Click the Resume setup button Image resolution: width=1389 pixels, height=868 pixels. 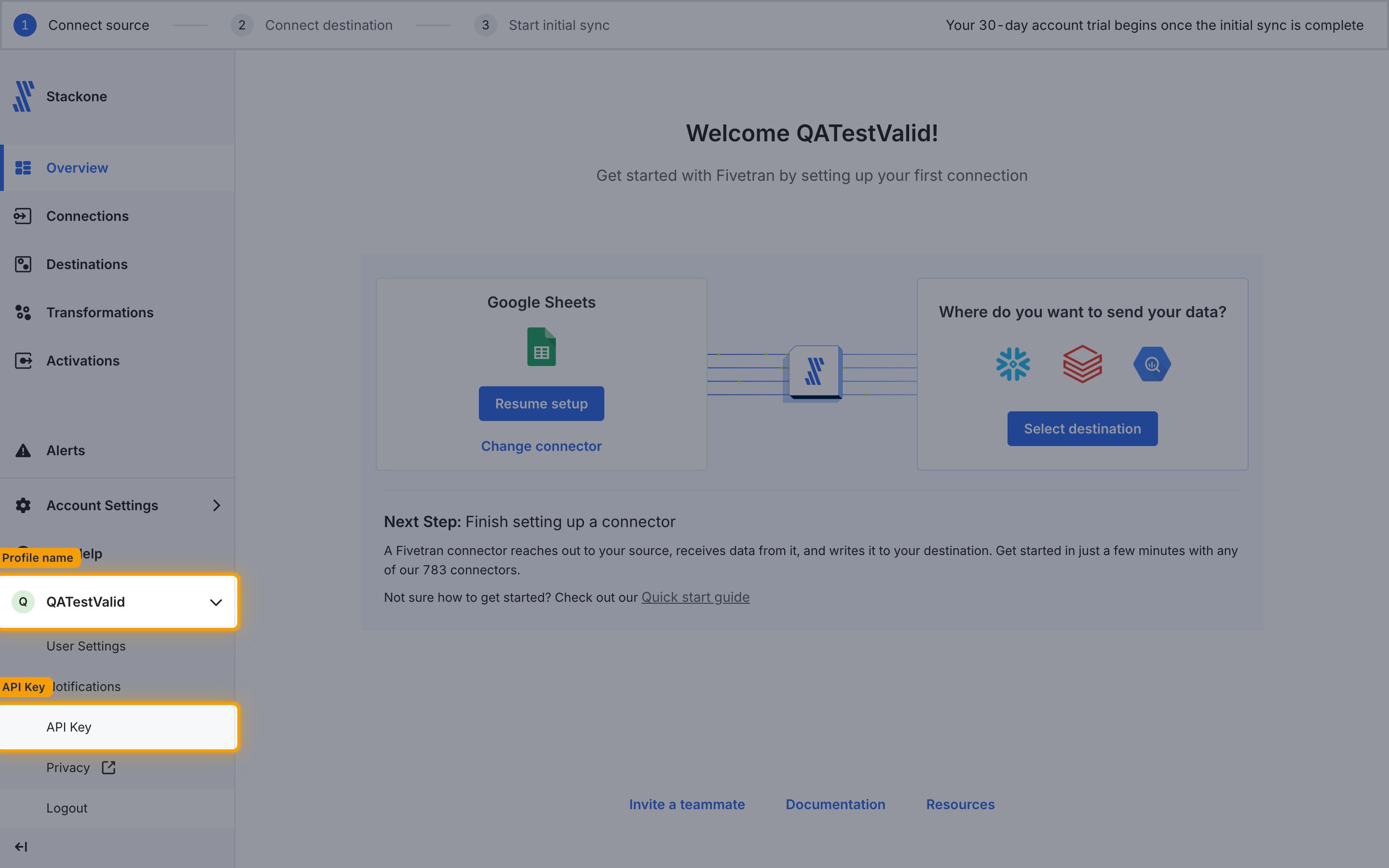[x=541, y=404]
